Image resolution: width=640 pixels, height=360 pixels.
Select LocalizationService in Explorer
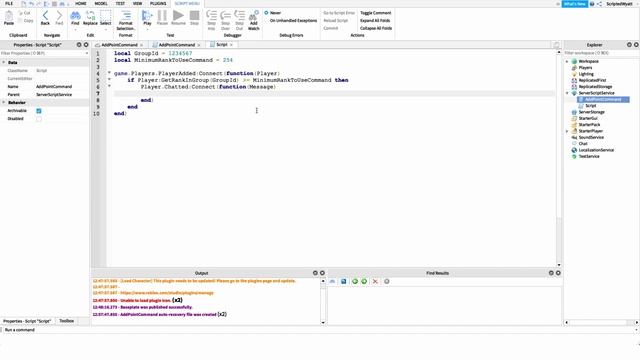click(x=596, y=150)
